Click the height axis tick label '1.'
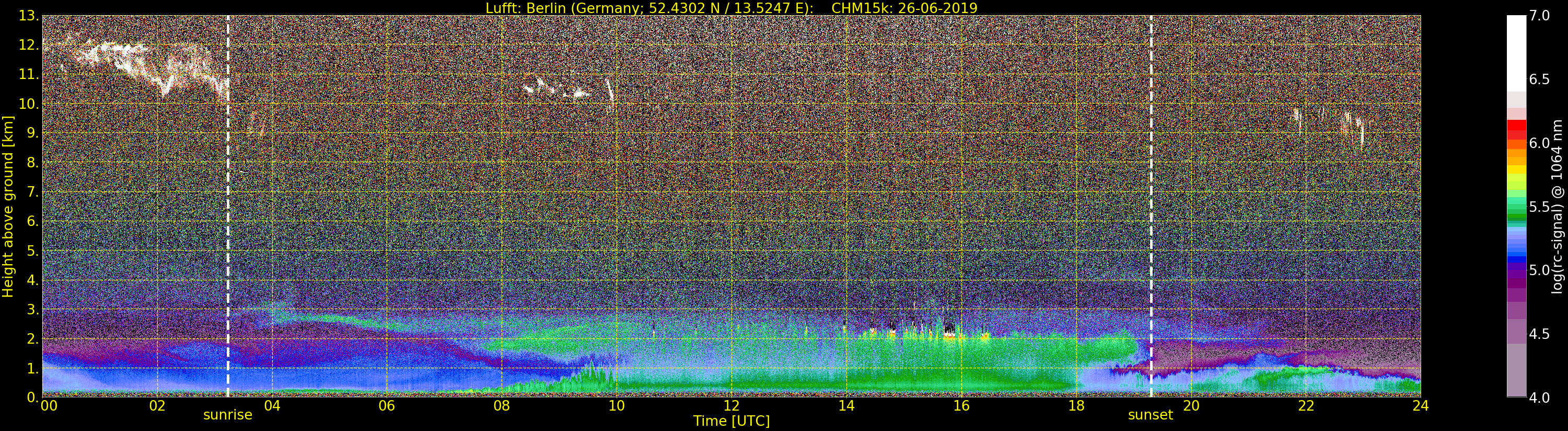Viewport: 1568px width, 431px height. tap(32, 368)
